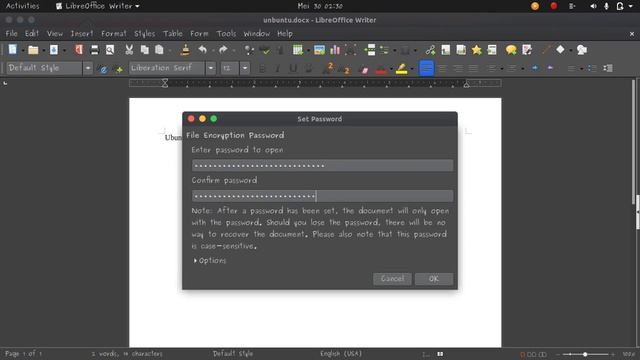Open the Liberation Serif font dropdown

click(211, 68)
